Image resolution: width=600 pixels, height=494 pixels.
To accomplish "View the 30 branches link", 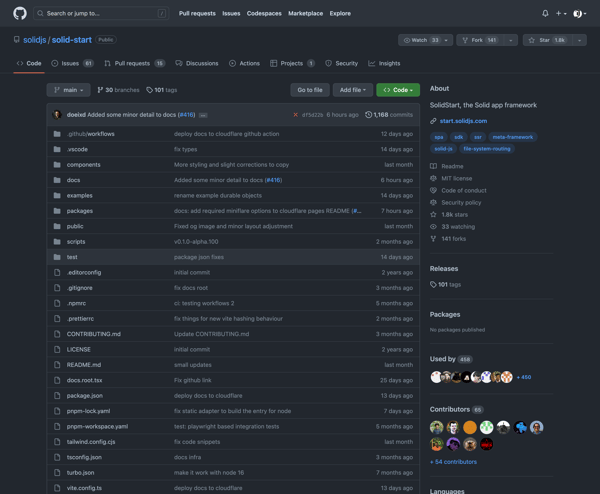I will click(118, 90).
